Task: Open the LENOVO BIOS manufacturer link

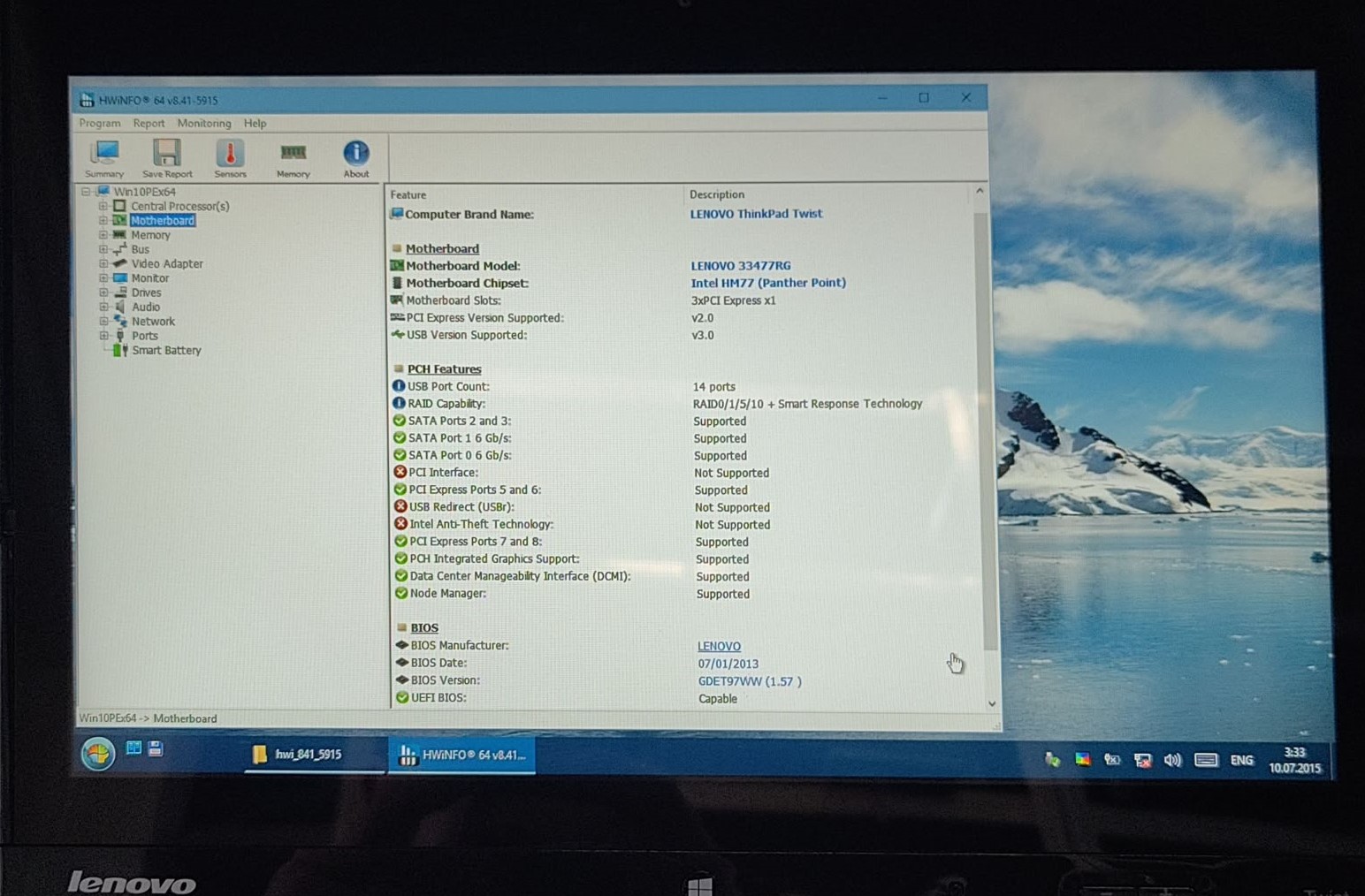Action: [x=719, y=646]
